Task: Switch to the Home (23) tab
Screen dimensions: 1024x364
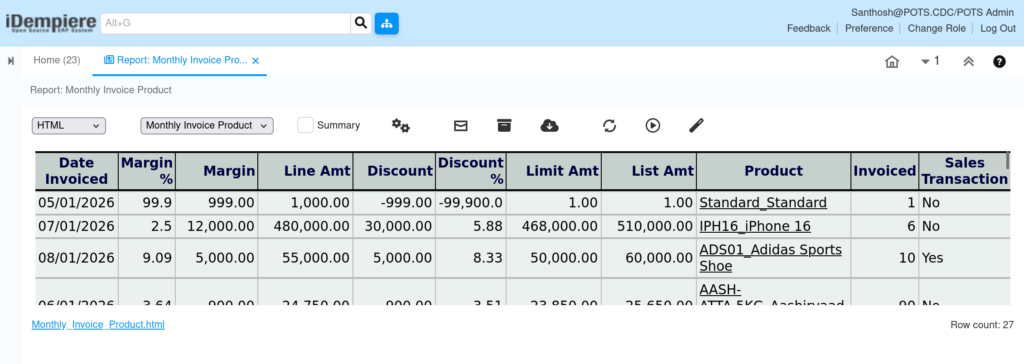Action: (57, 60)
